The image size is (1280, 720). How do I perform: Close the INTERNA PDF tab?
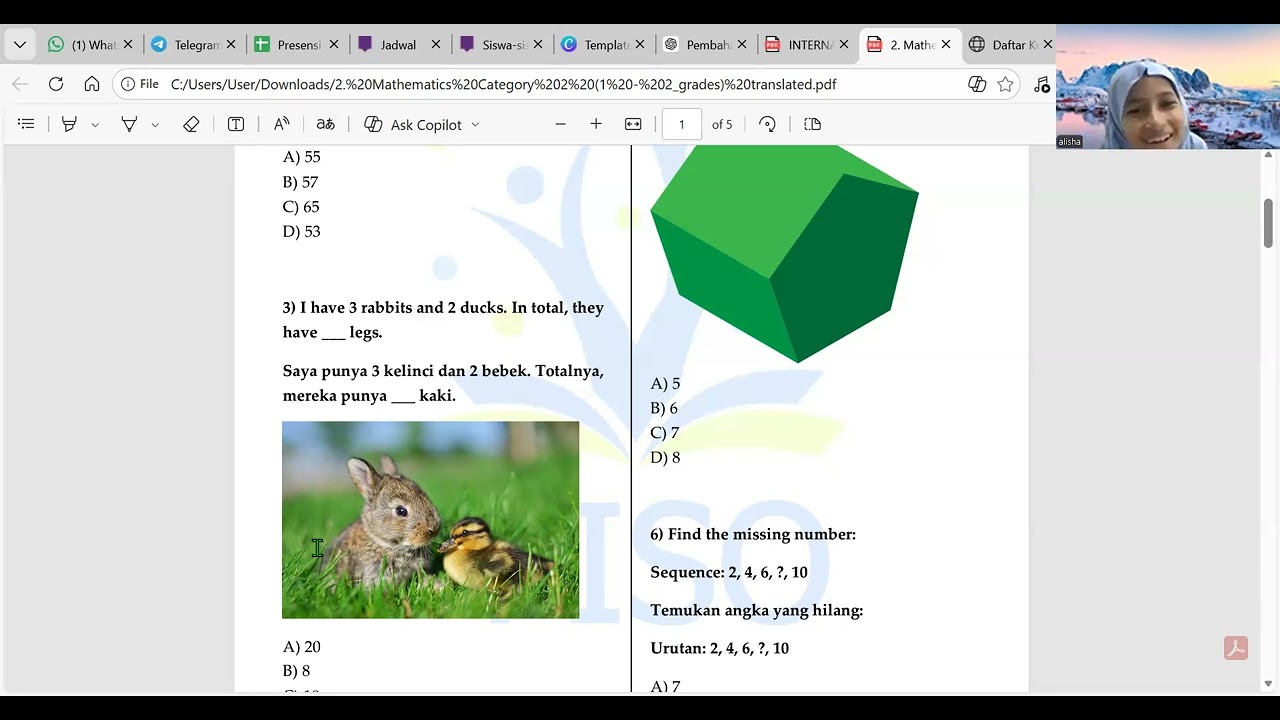[844, 45]
